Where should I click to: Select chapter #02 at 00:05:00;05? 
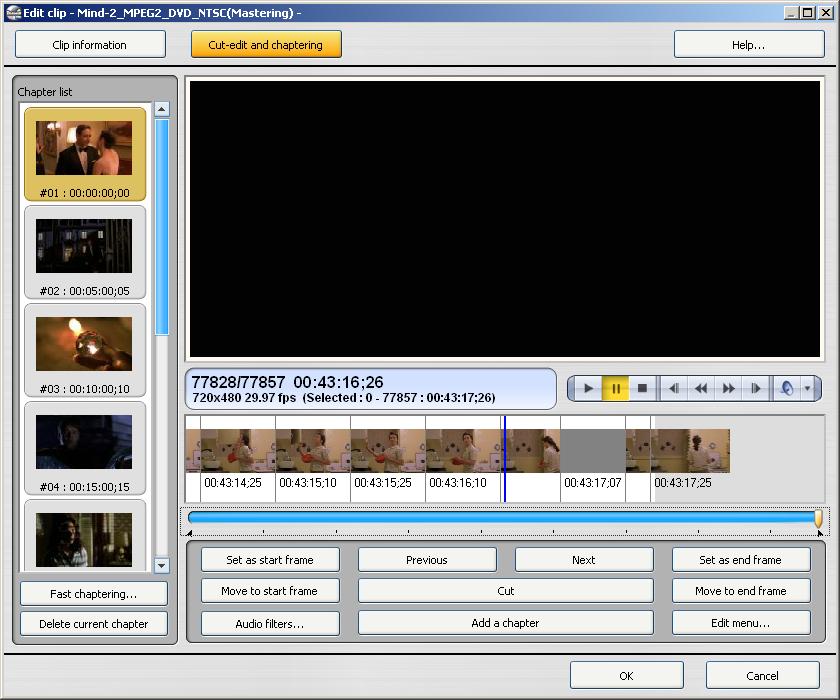click(x=85, y=253)
